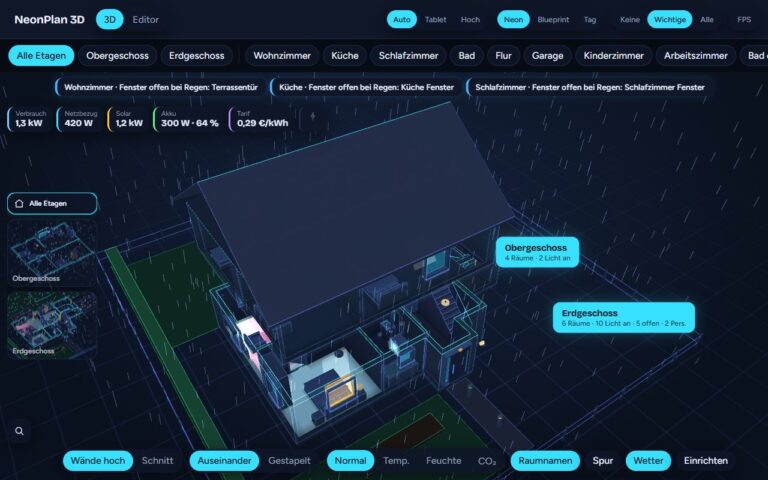Select Normal overlay mode
Image resolution: width=768 pixels, height=480 pixels.
point(350,461)
